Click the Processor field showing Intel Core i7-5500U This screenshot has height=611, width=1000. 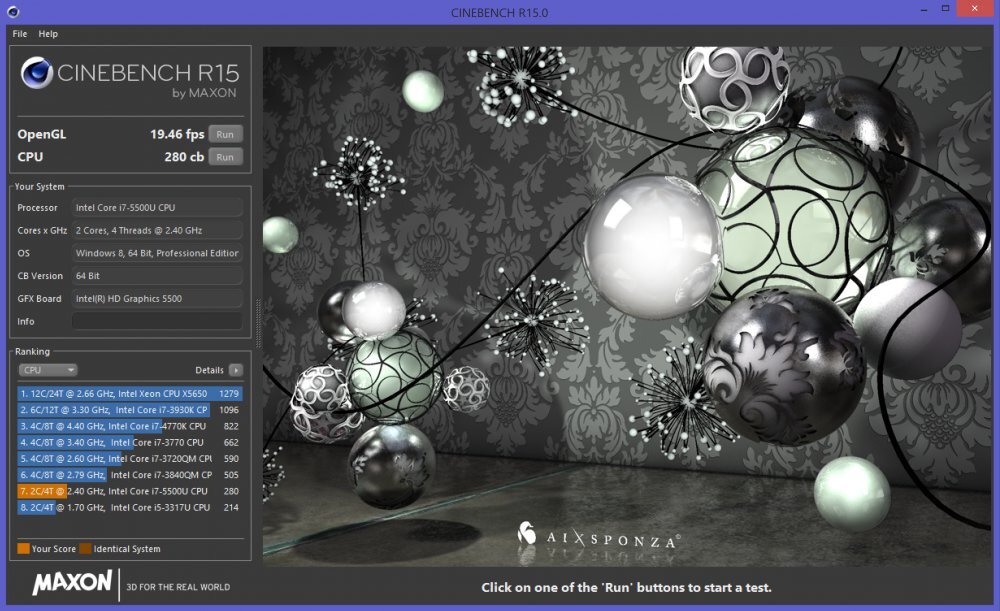pyautogui.click(x=156, y=208)
